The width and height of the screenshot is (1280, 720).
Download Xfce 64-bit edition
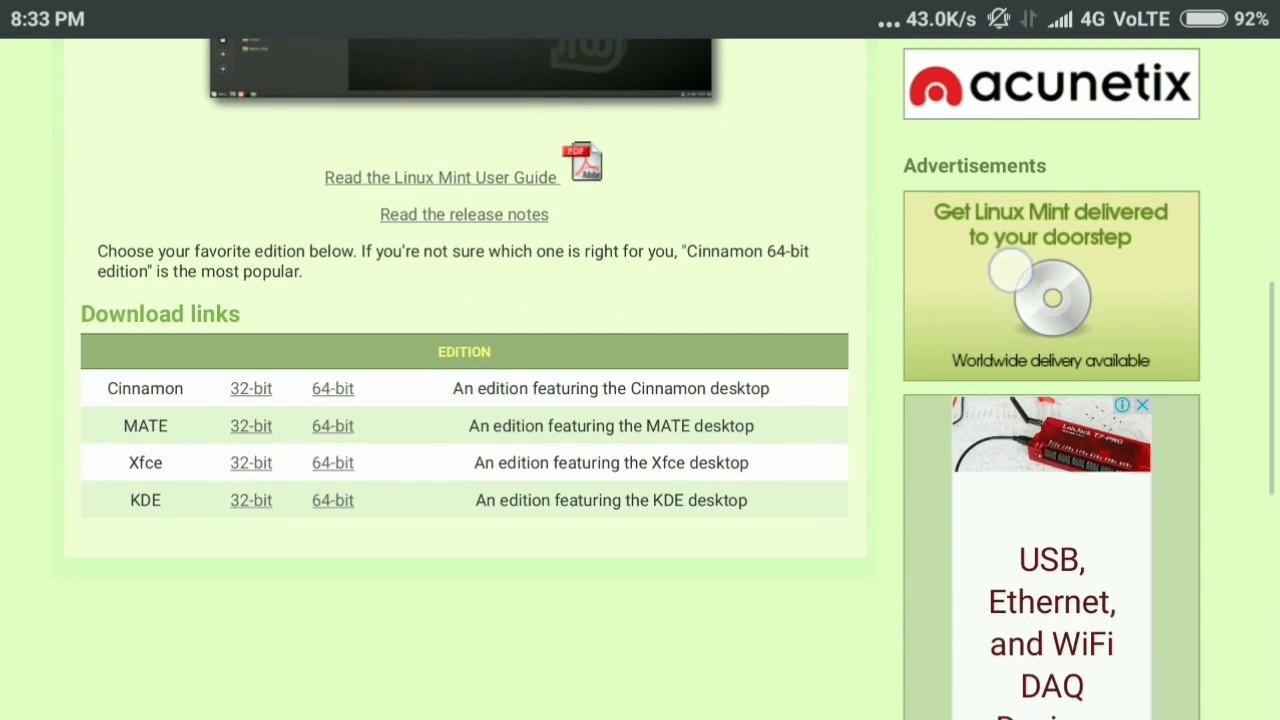point(333,462)
